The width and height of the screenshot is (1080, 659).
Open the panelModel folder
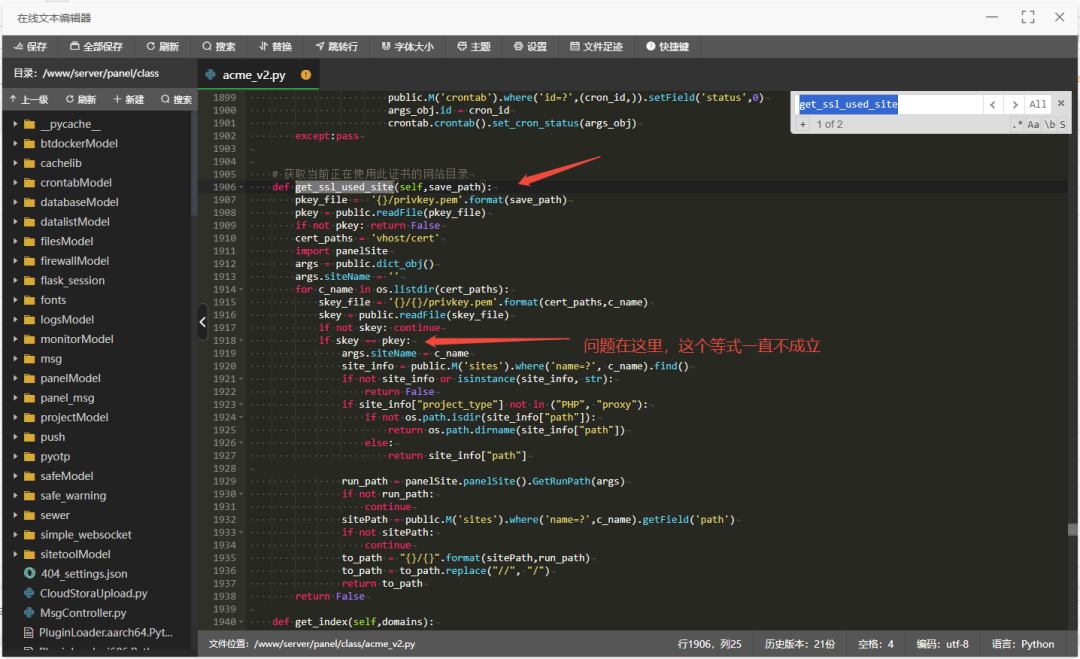tap(70, 378)
